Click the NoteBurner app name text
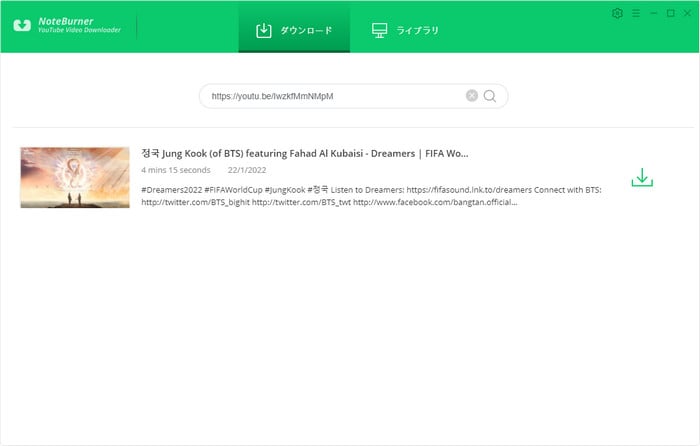Viewport: 700px width, 446px height. point(66,21)
